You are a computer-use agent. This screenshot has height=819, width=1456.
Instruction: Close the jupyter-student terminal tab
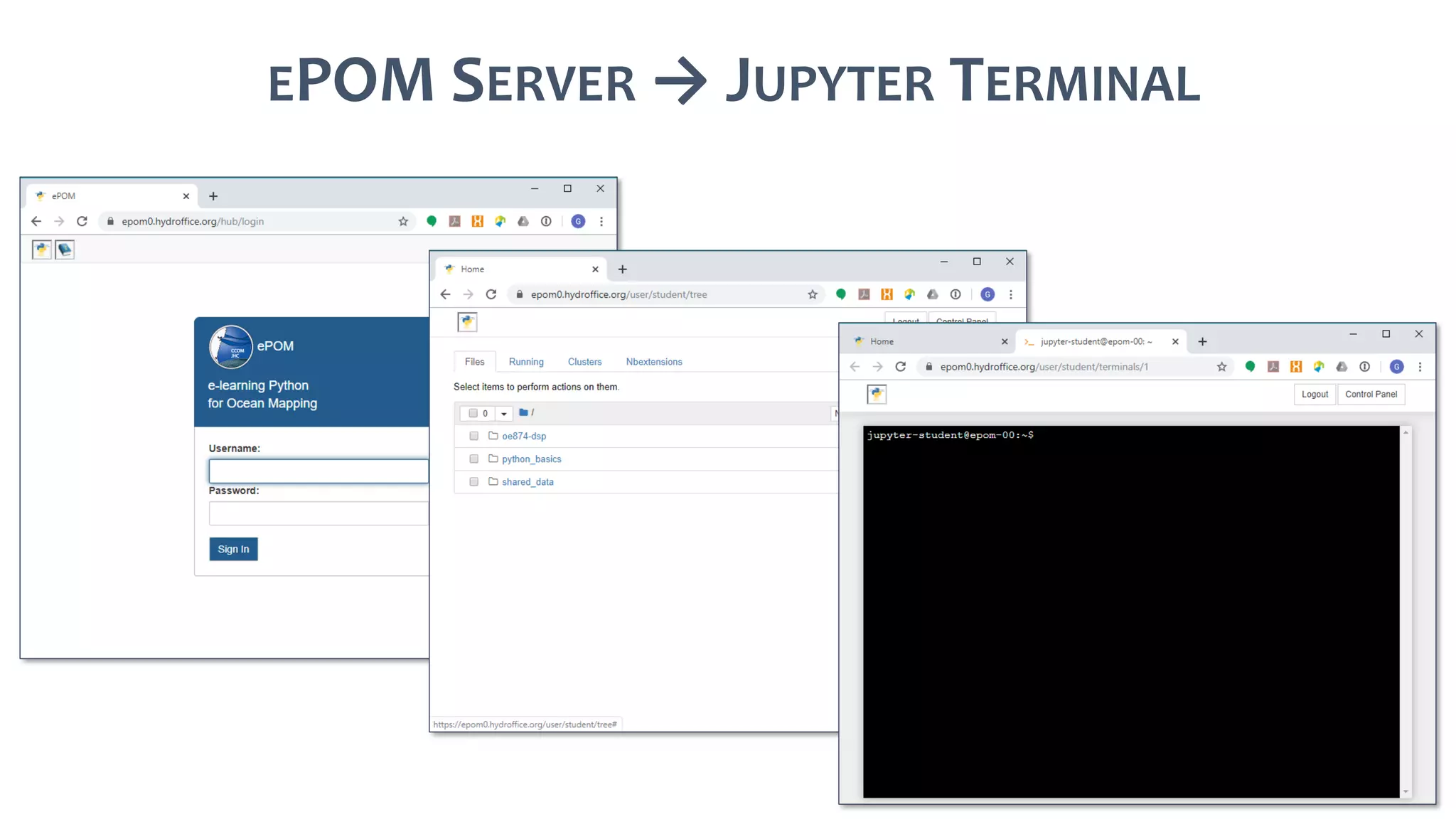(x=1175, y=342)
